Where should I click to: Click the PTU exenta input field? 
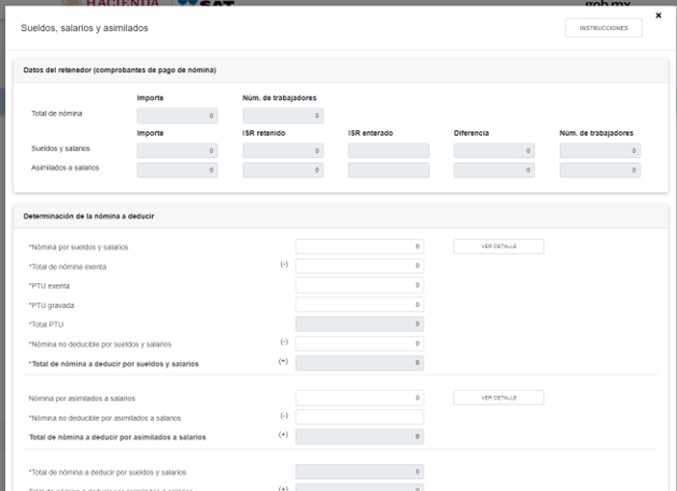pos(359,285)
